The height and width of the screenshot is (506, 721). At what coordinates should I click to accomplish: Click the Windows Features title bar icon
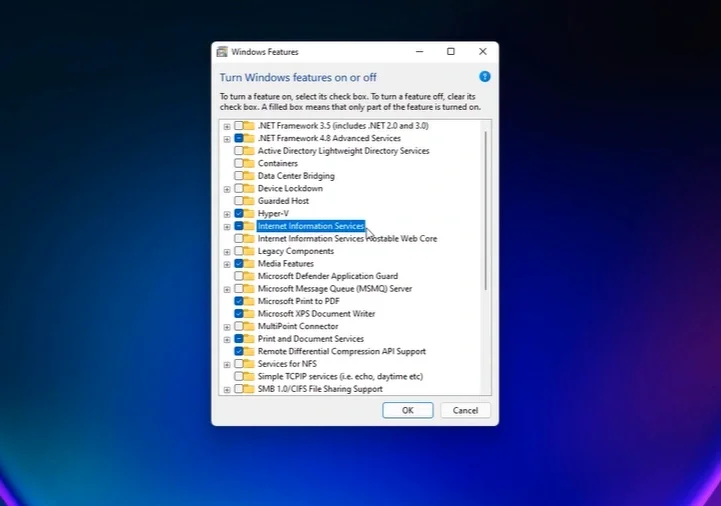pos(222,52)
